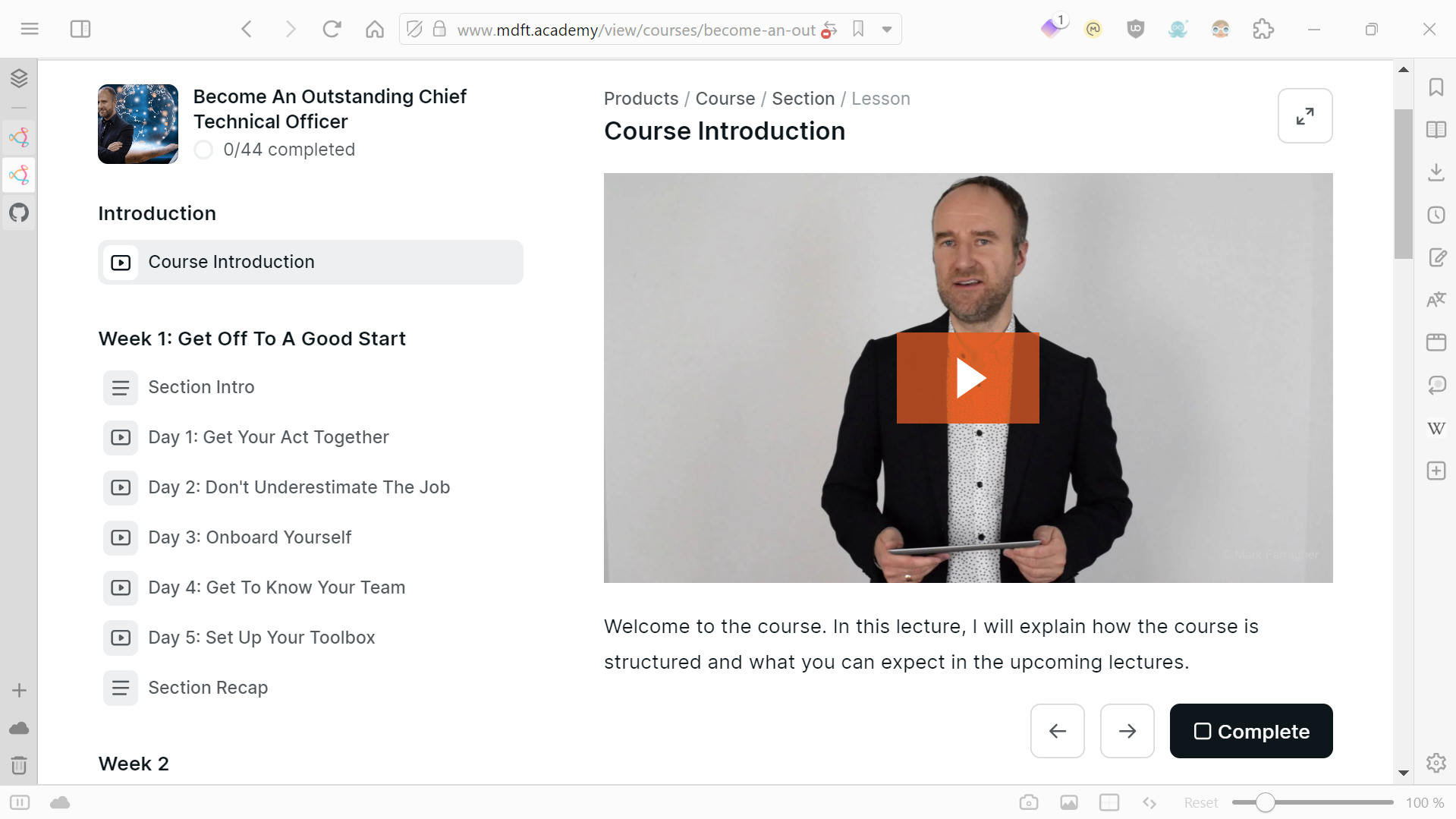1456x819 pixels.
Task: Open the main hamburger menu
Action: pos(30,30)
